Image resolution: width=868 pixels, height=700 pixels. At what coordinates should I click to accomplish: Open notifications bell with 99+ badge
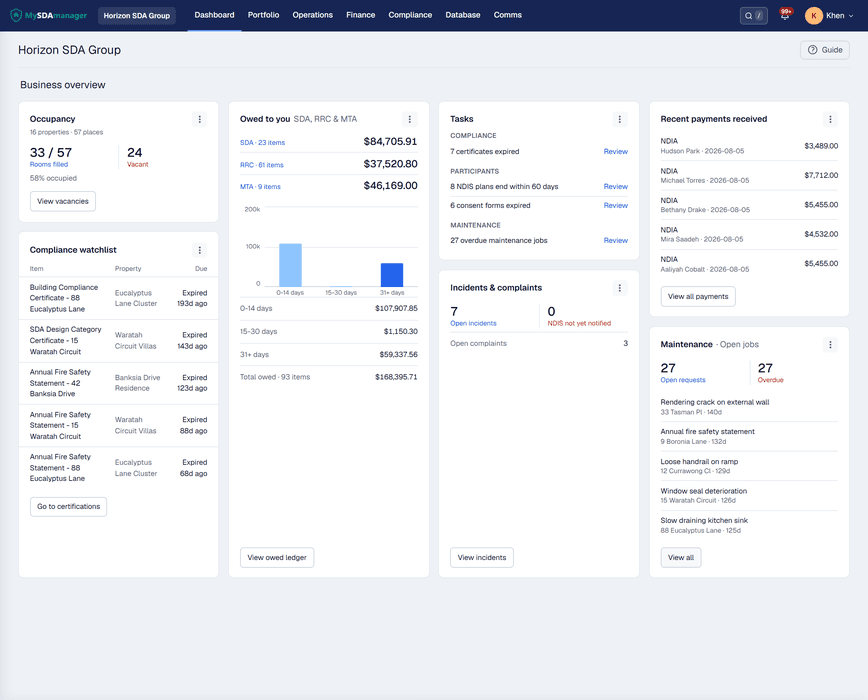point(784,15)
